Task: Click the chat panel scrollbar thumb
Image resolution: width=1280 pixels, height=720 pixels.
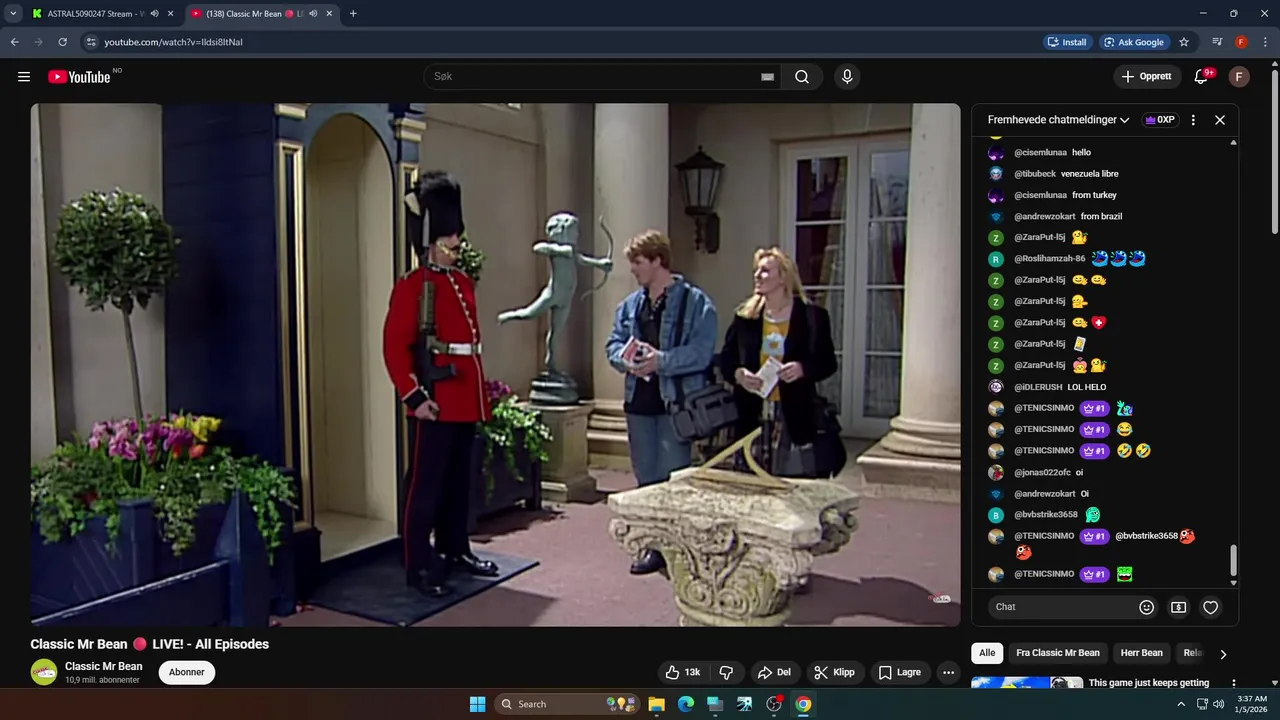Action: coord(1233,560)
